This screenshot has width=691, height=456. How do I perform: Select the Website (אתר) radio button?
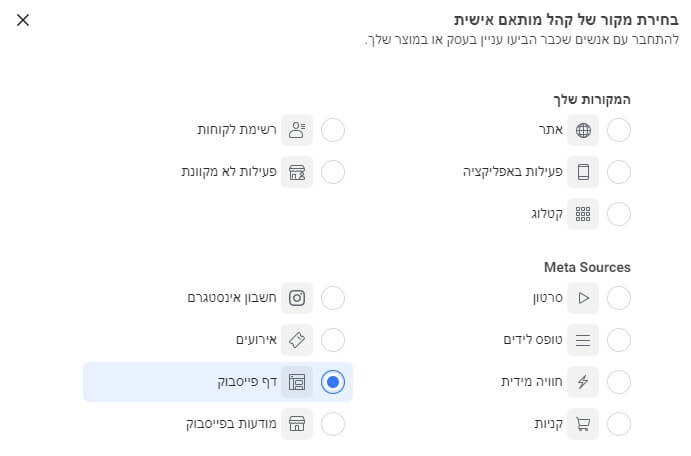point(619,130)
